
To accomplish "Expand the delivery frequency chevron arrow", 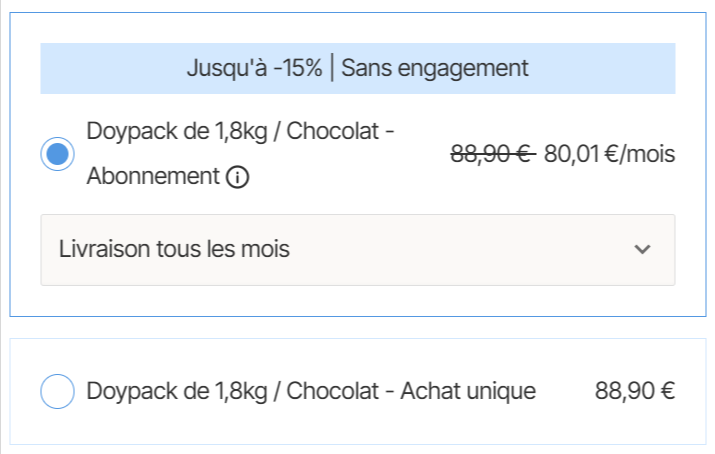I will (x=643, y=249).
